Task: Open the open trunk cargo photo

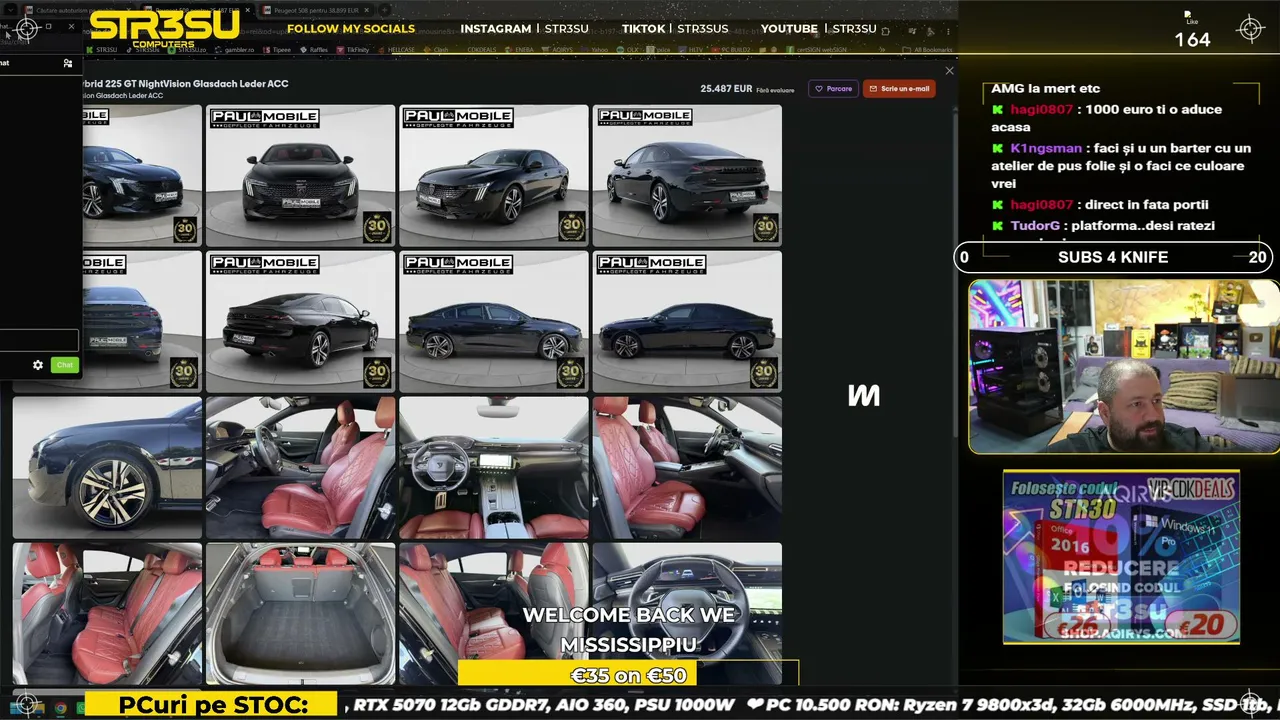Action: [x=301, y=614]
